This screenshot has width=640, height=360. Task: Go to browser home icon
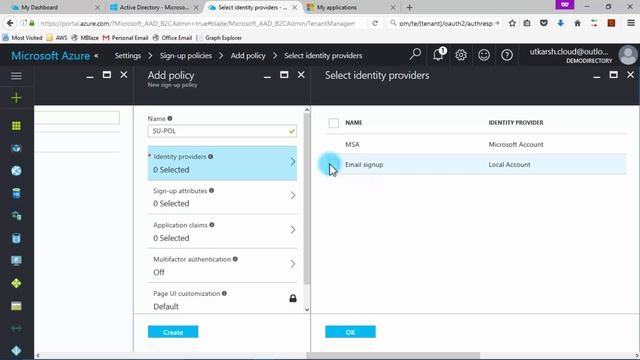(x=577, y=23)
